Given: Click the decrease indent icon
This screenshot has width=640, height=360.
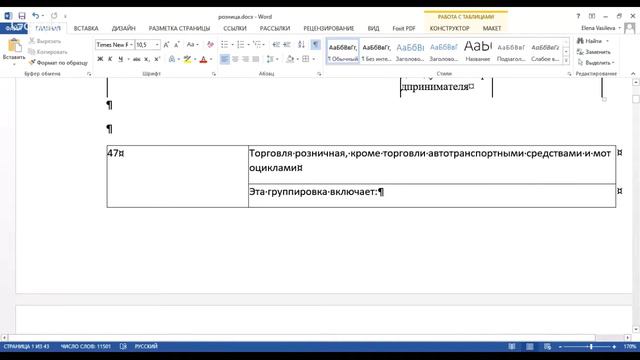Looking at the screenshot, I should click(x=276, y=44).
